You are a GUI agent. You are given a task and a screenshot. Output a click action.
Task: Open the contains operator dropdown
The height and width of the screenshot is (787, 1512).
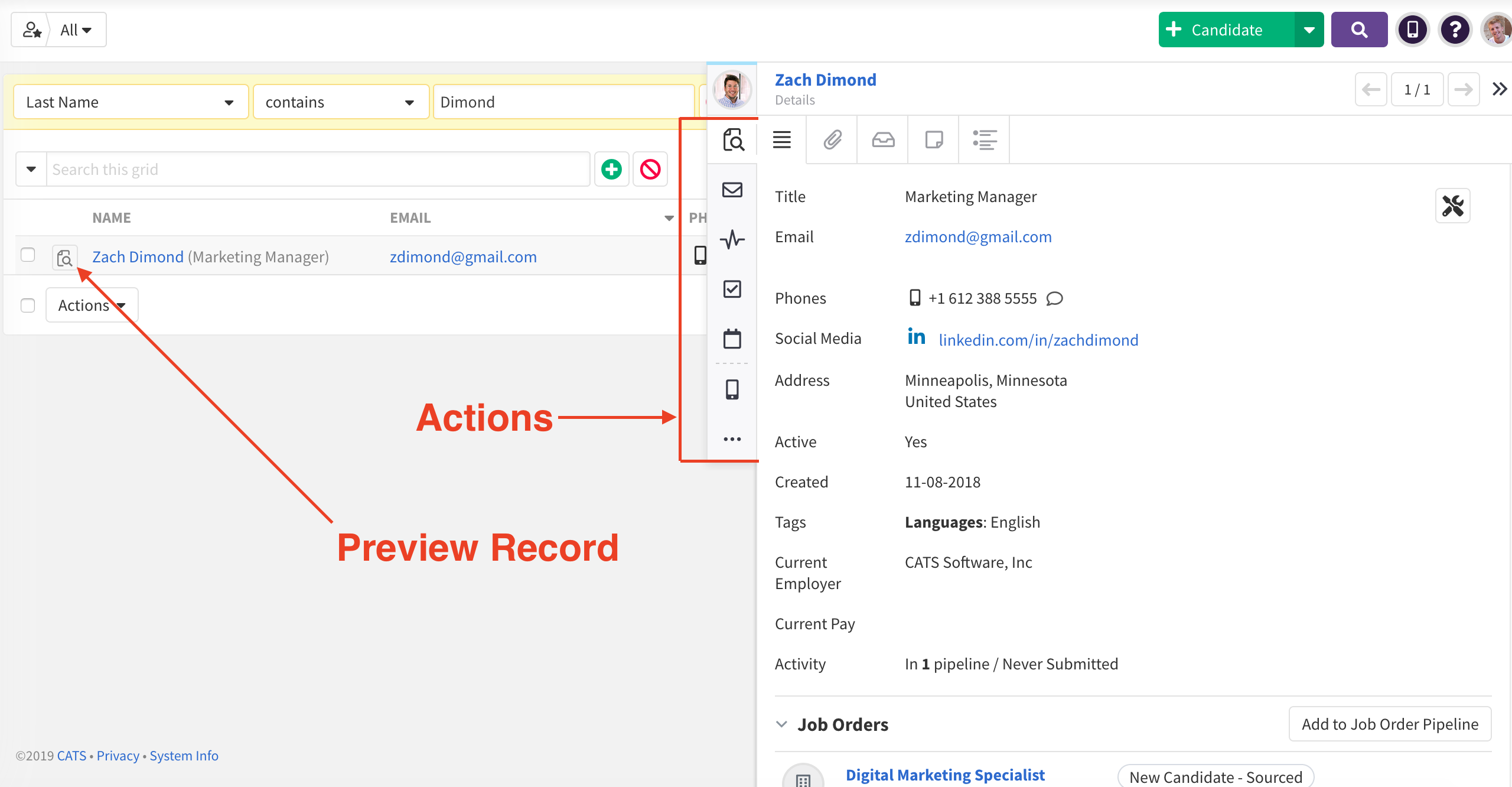coord(341,102)
